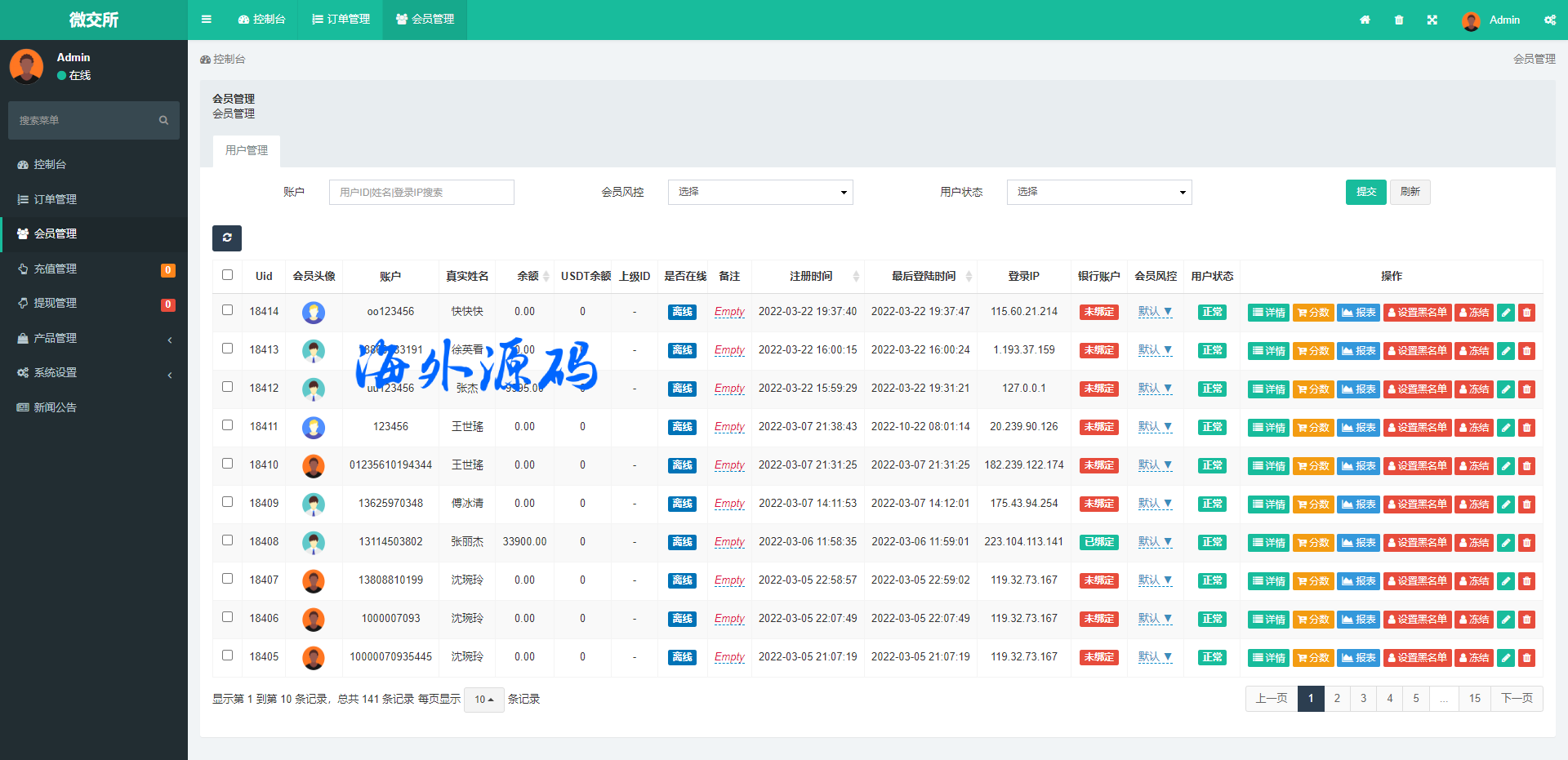Image resolution: width=1568 pixels, height=760 pixels.
Task: Open 订单管理 in the top navigation
Action: coord(341,20)
